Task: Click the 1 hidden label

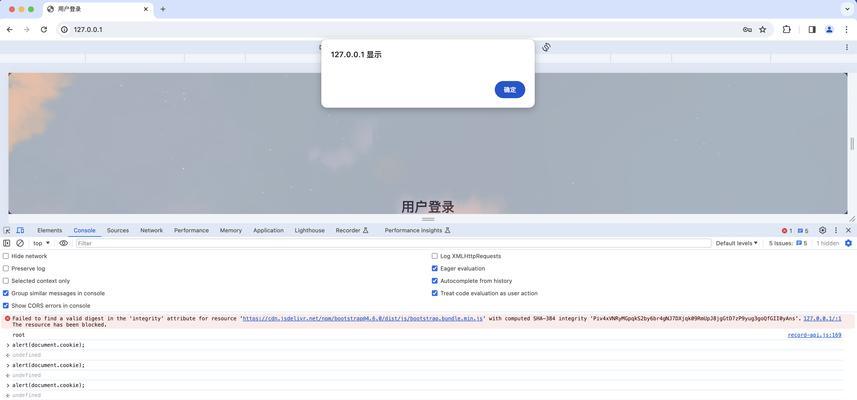Action: [x=827, y=243]
